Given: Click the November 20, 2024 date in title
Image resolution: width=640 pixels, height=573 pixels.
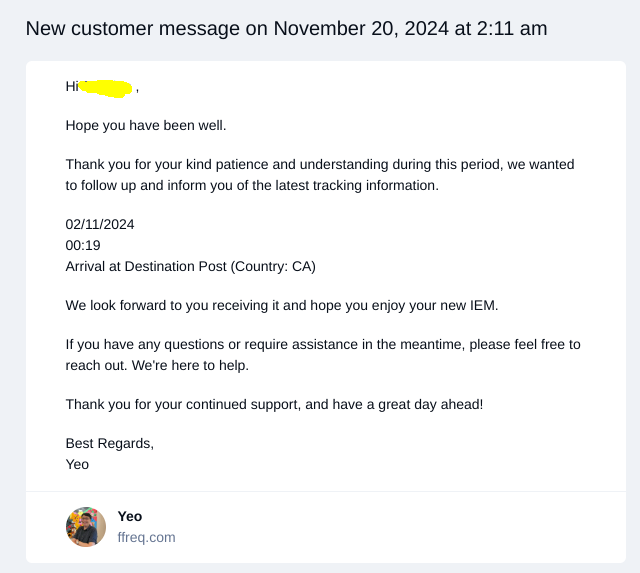Looking at the screenshot, I should click(x=361, y=29).
